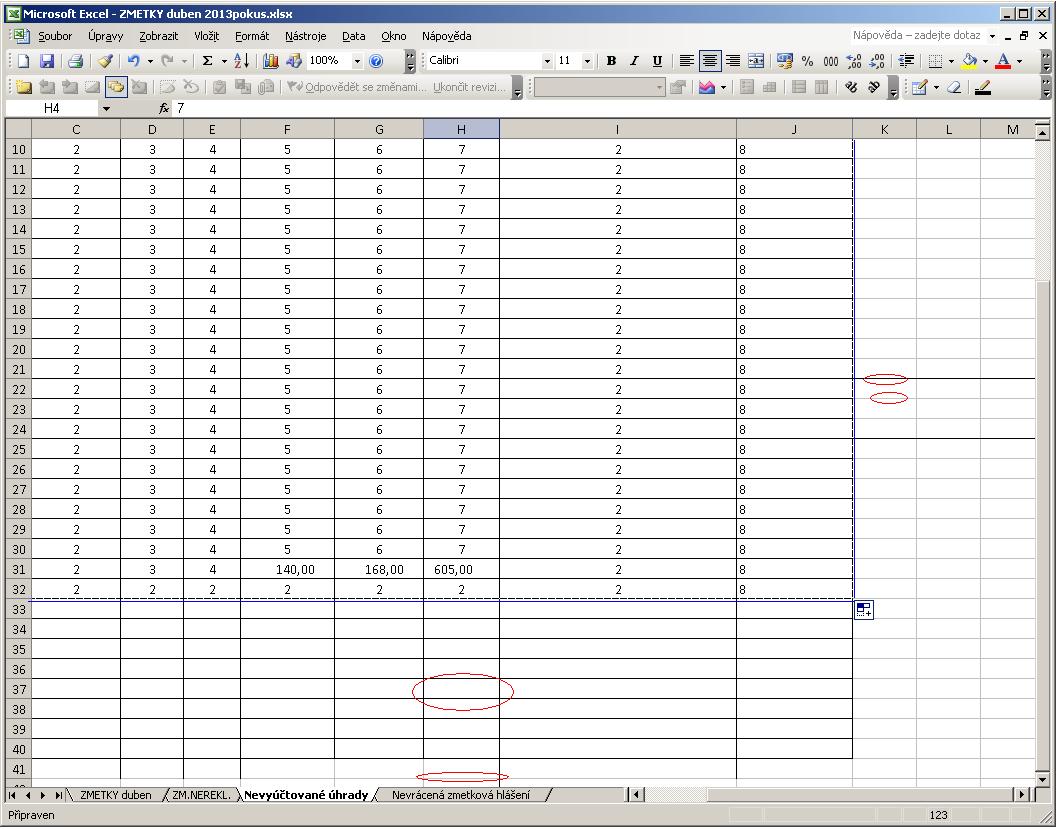Toggle underline formatting

click(x=657, y=61)
